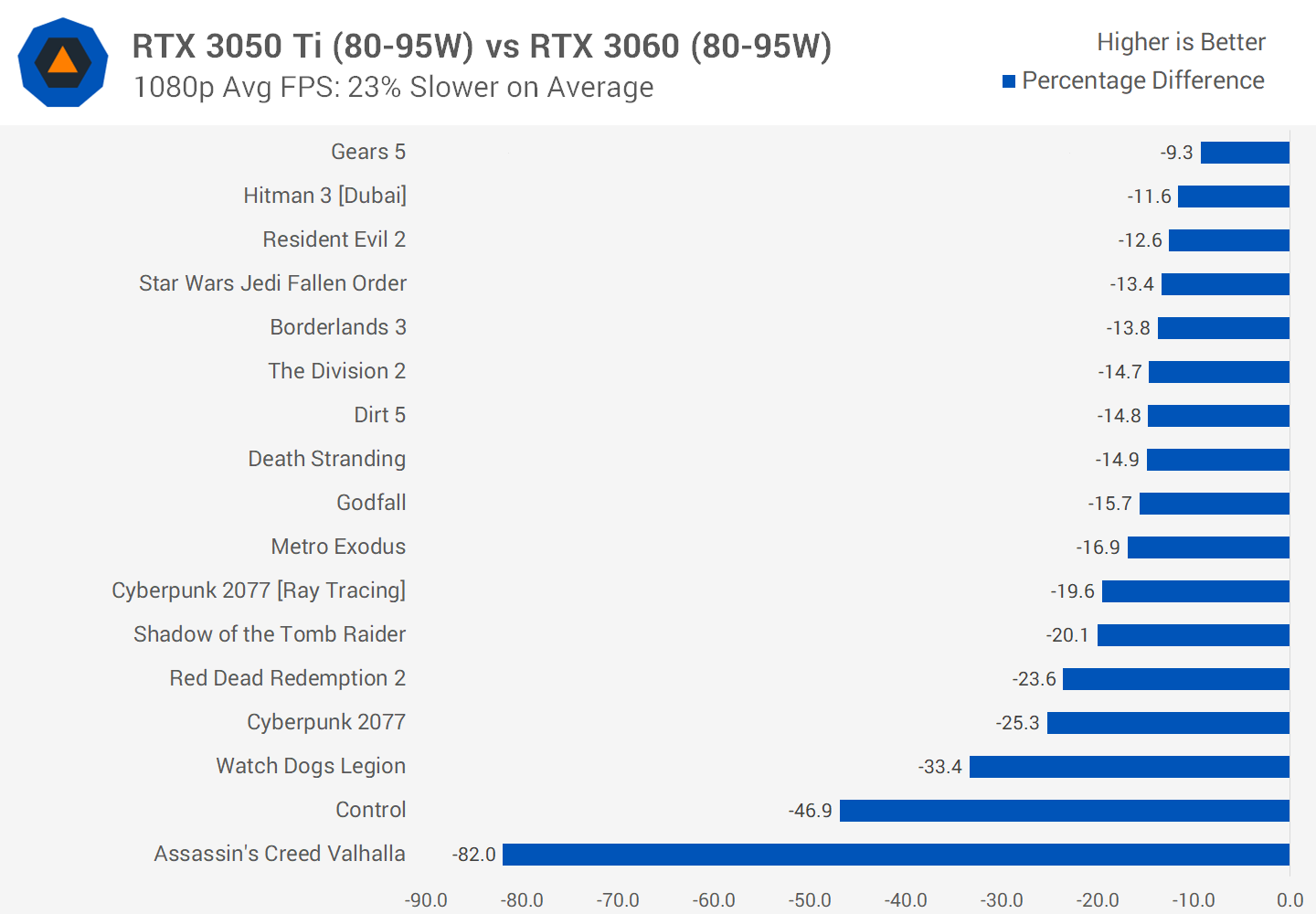The image size is (1316, 914).
Task: Click the 'Shadow of the Tomb Raider' label
Action: pos(270,634)
